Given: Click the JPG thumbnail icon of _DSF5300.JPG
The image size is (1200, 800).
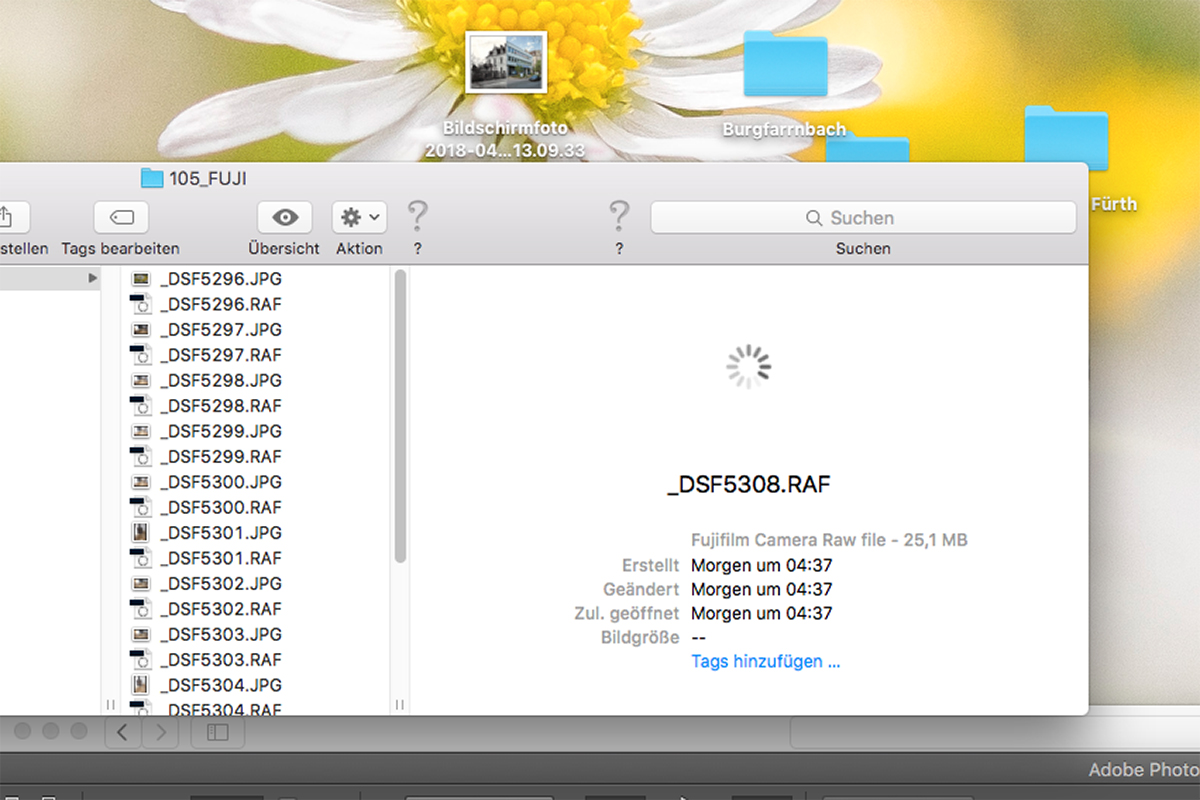Looking at the screenshot, I should coord(141,482).
